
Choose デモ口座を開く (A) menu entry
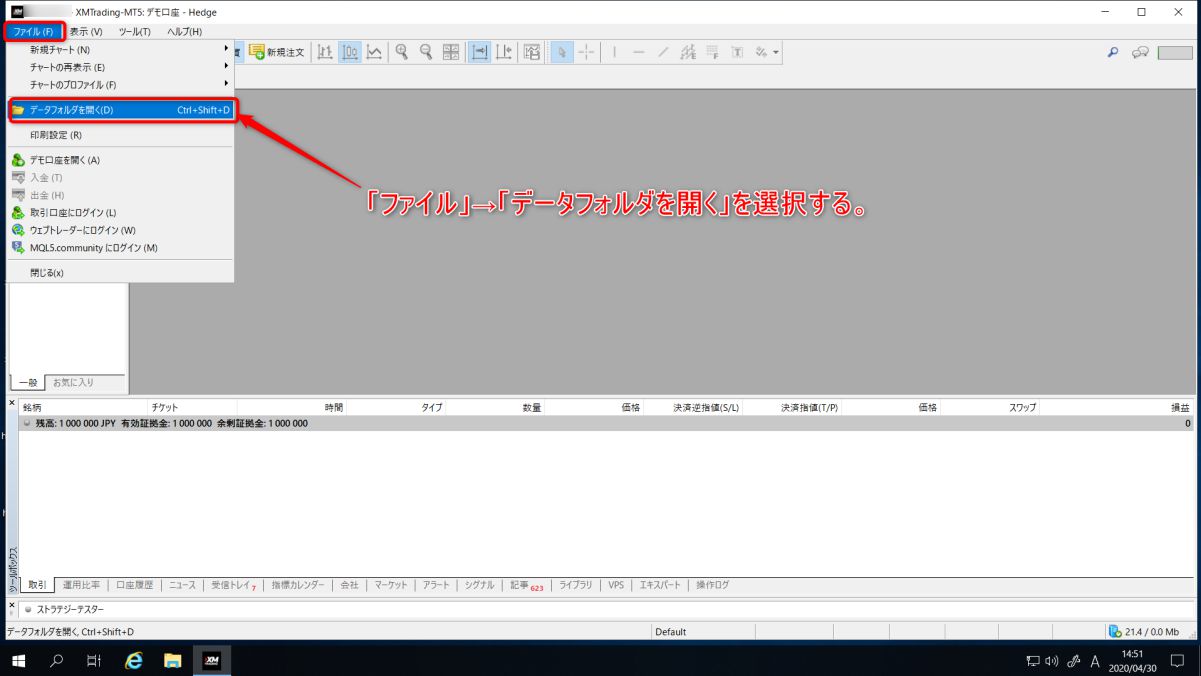coord(121,160)
